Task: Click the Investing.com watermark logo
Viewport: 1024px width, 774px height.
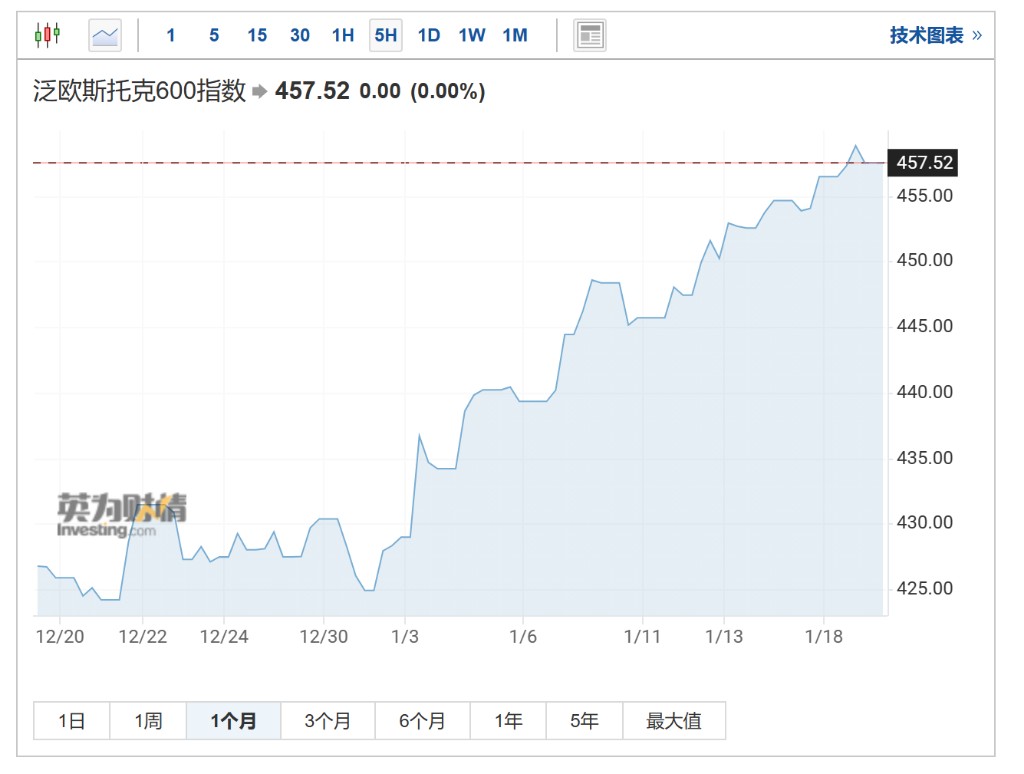Action: pyautogui.click(x=122, y=515)
